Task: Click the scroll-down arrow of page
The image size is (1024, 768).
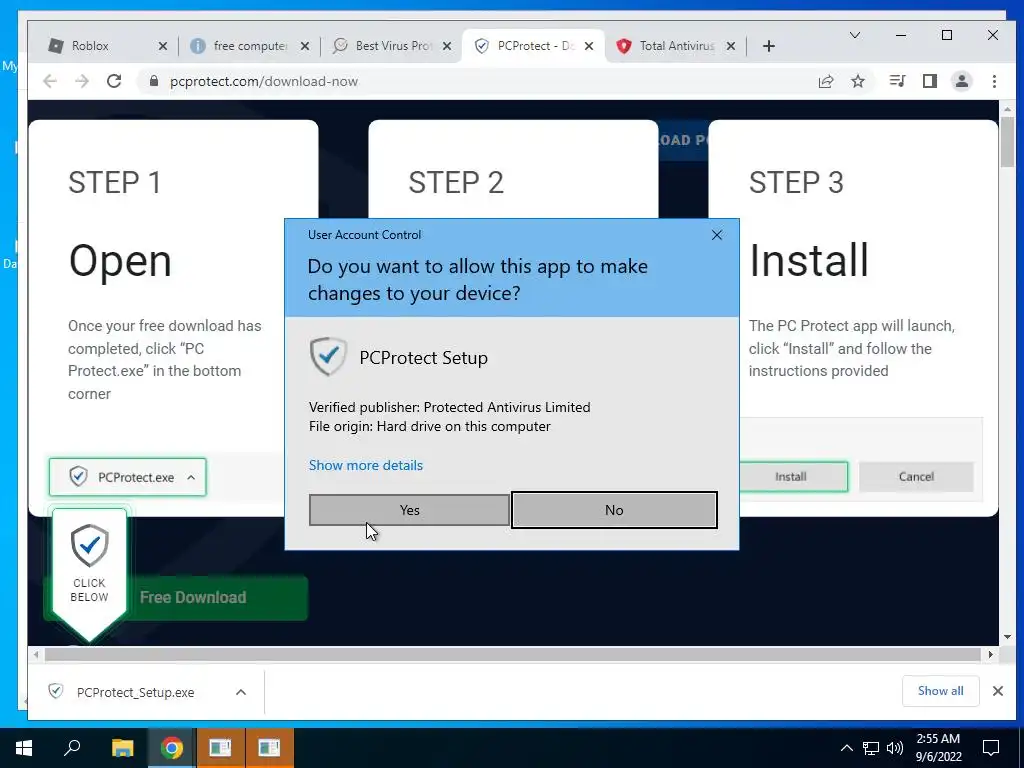Action: click(1006, 637)
